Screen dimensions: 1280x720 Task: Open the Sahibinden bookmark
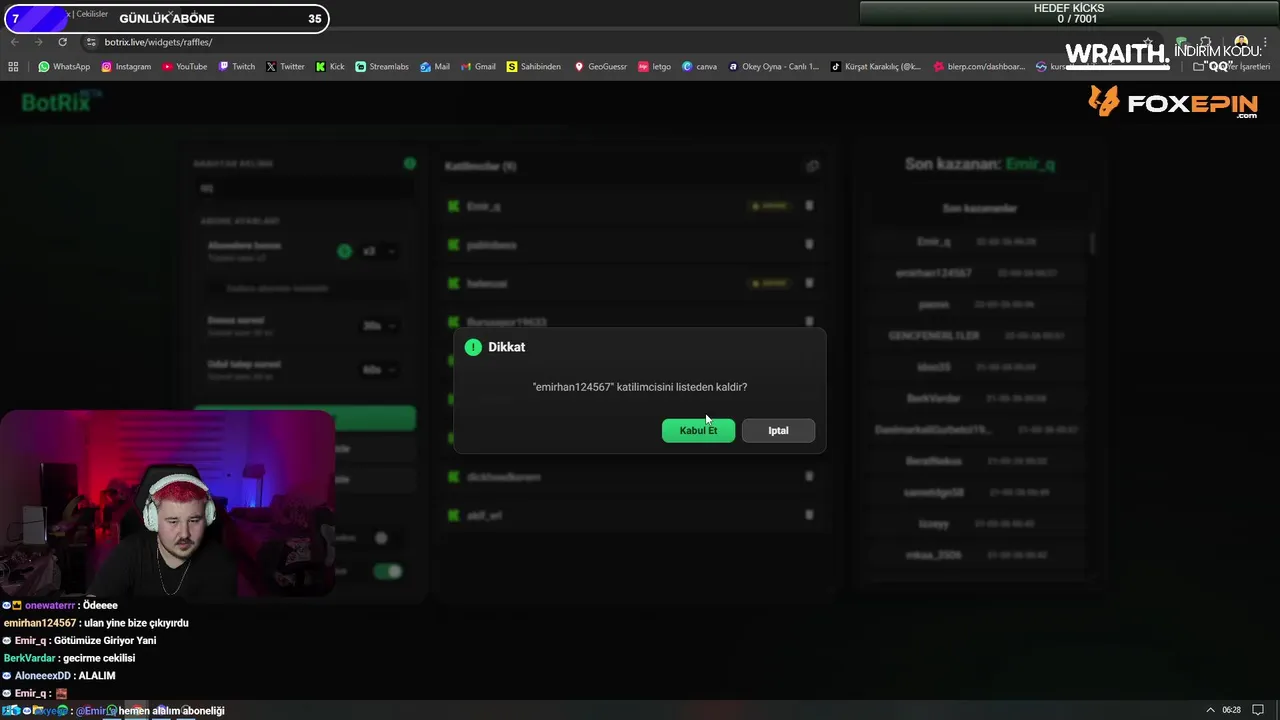(x=534, y=67)
